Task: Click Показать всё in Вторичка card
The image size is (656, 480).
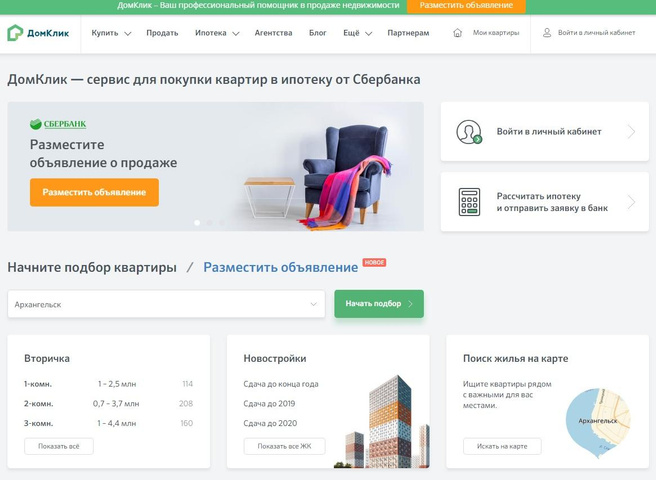Action: tap(59, 446)
